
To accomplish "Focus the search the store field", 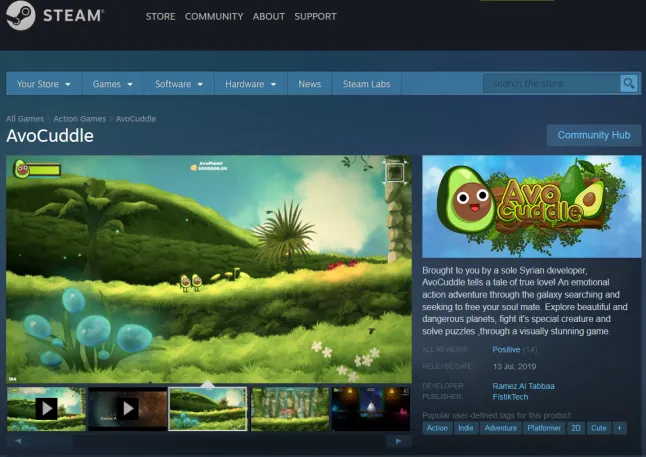I will [552, 84].
